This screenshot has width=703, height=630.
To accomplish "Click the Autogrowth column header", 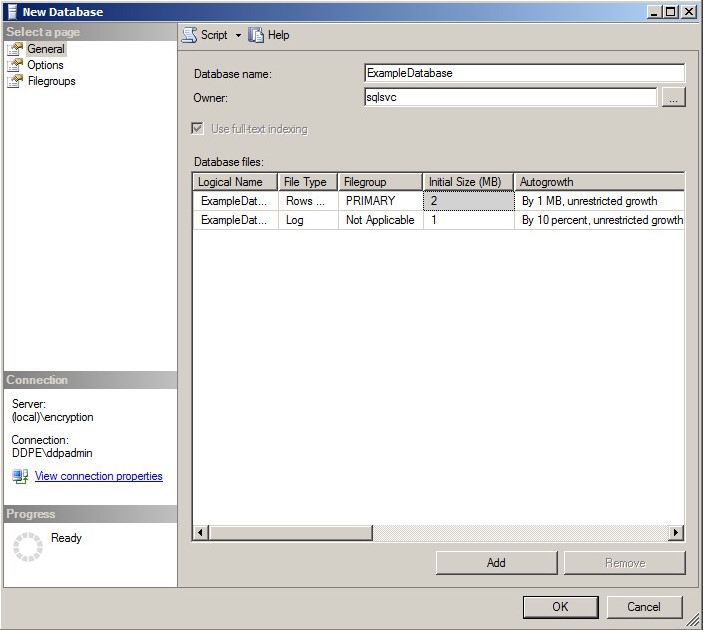I will tap(599, 182).
